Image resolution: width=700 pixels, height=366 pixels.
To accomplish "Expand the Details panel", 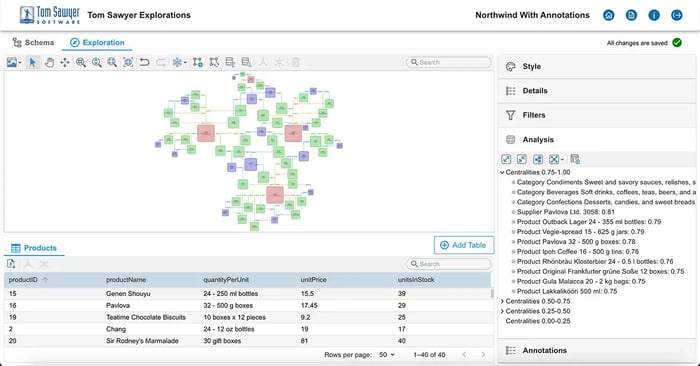I will 597,91.
